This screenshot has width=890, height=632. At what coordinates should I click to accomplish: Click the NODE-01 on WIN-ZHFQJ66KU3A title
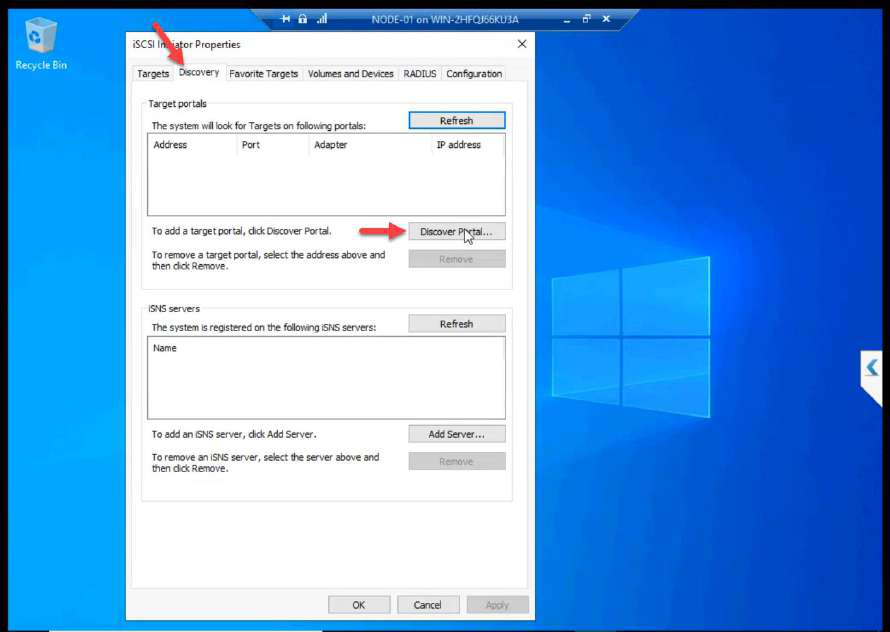444,19
